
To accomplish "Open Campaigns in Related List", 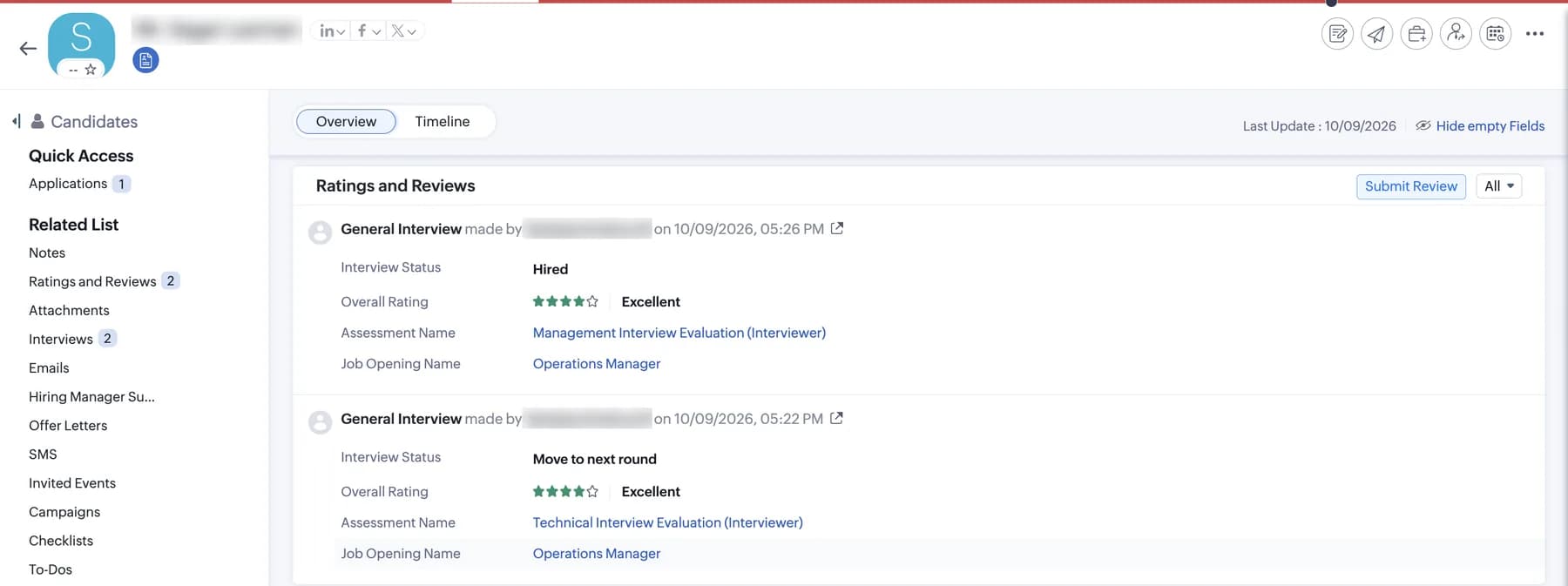I will tap(64, 512).
